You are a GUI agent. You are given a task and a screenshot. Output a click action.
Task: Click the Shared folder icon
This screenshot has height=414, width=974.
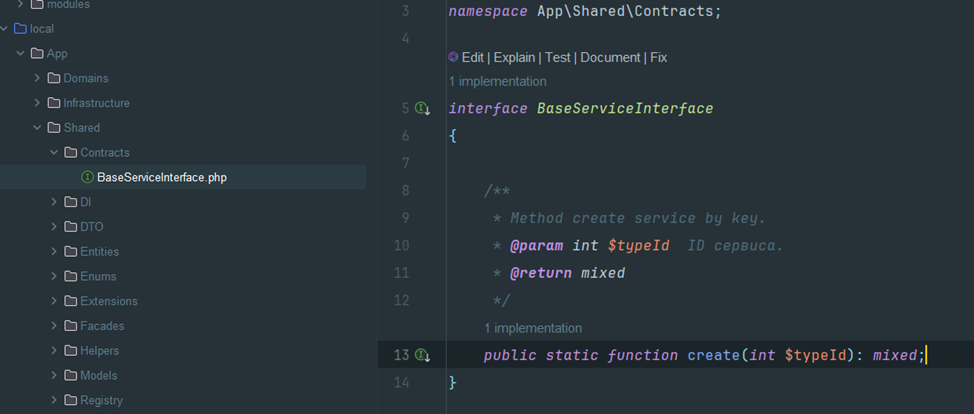click(x=54, y=127)
